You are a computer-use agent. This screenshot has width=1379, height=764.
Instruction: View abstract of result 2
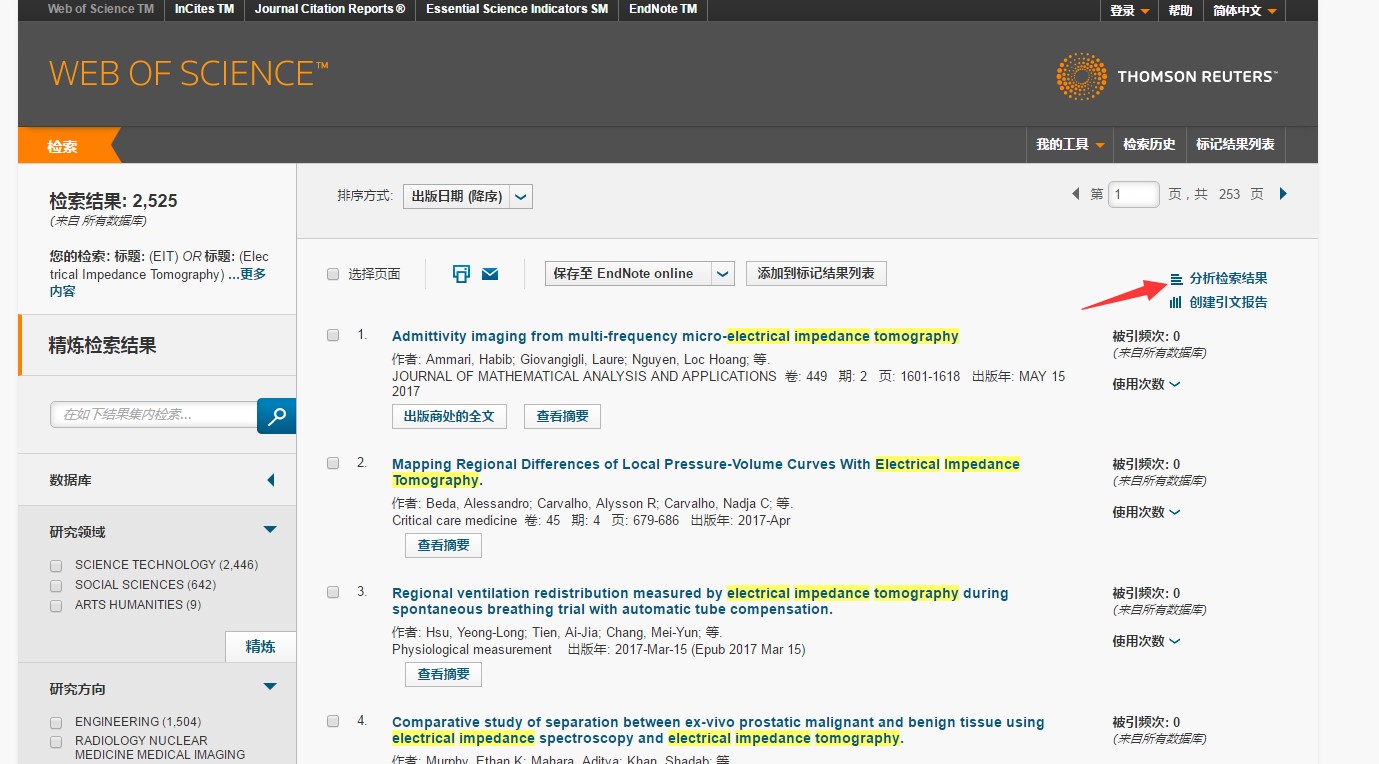click(x=443, y=545)
